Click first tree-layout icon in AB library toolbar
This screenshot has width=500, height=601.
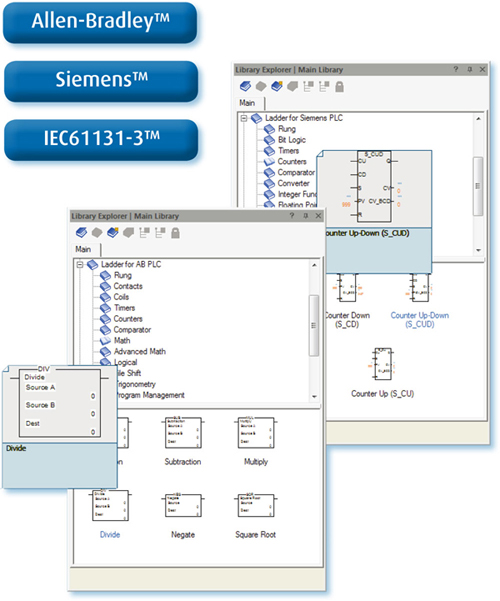[x=144, y=233]
